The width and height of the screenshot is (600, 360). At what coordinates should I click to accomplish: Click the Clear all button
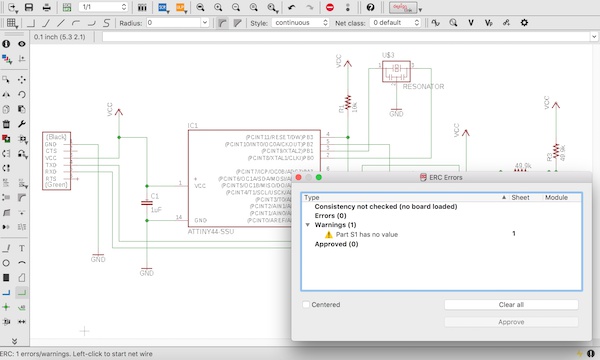click(511, 305)
